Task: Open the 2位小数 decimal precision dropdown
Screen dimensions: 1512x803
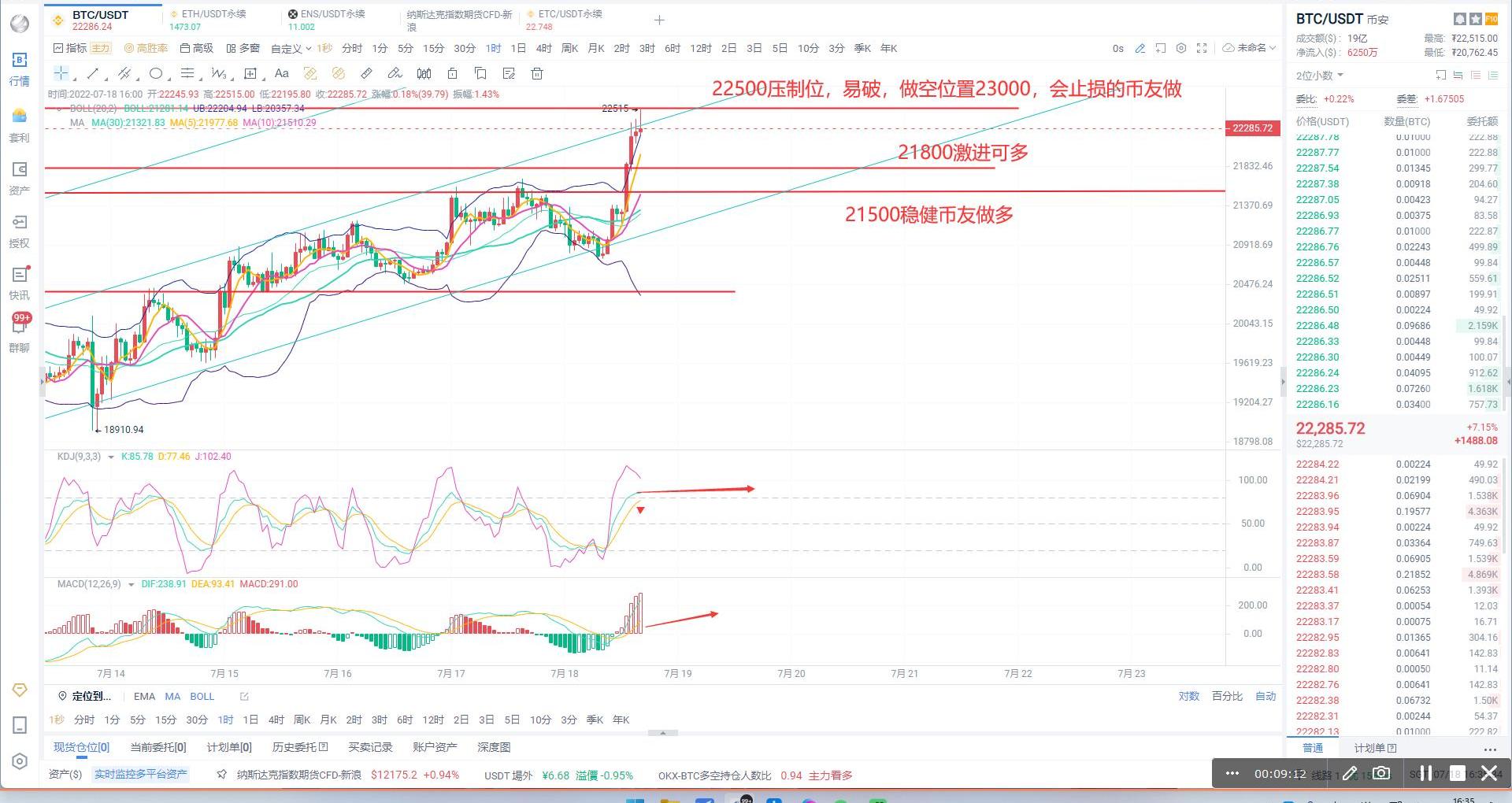Action: (x=1320, y=76)
